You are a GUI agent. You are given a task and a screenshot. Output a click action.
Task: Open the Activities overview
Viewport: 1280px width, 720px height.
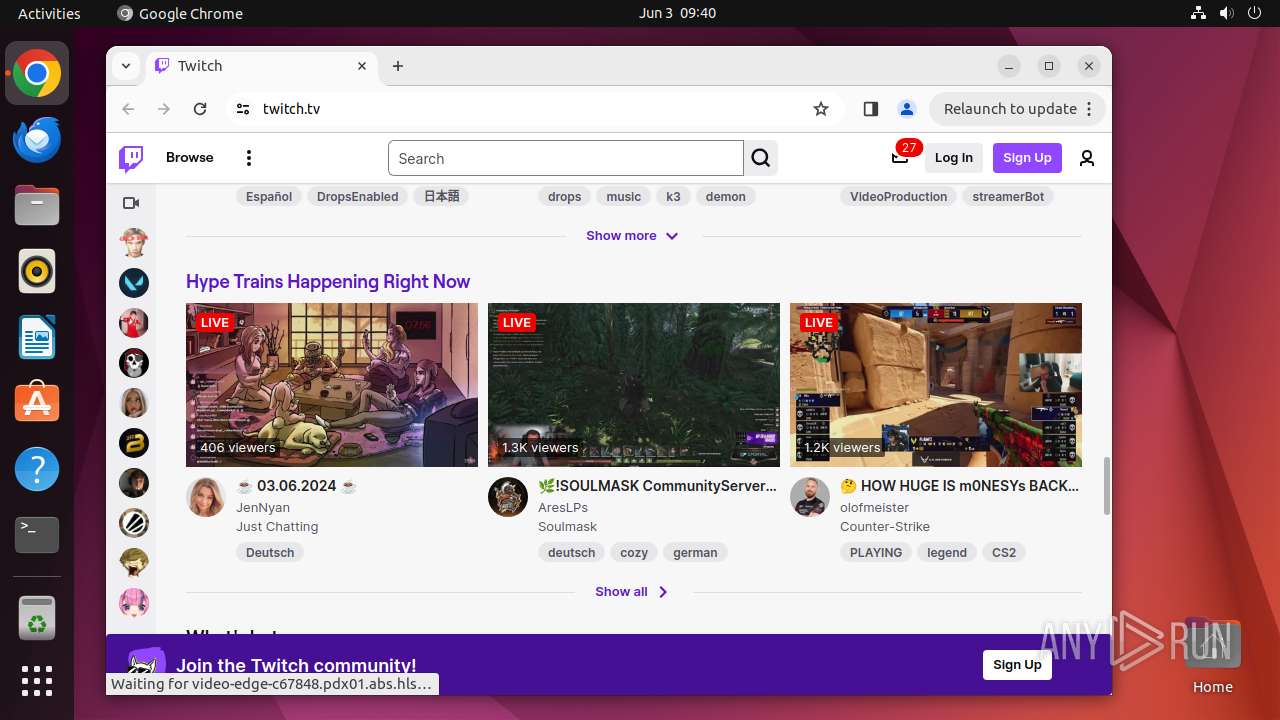pyautogui.click(x=49, y=13)
